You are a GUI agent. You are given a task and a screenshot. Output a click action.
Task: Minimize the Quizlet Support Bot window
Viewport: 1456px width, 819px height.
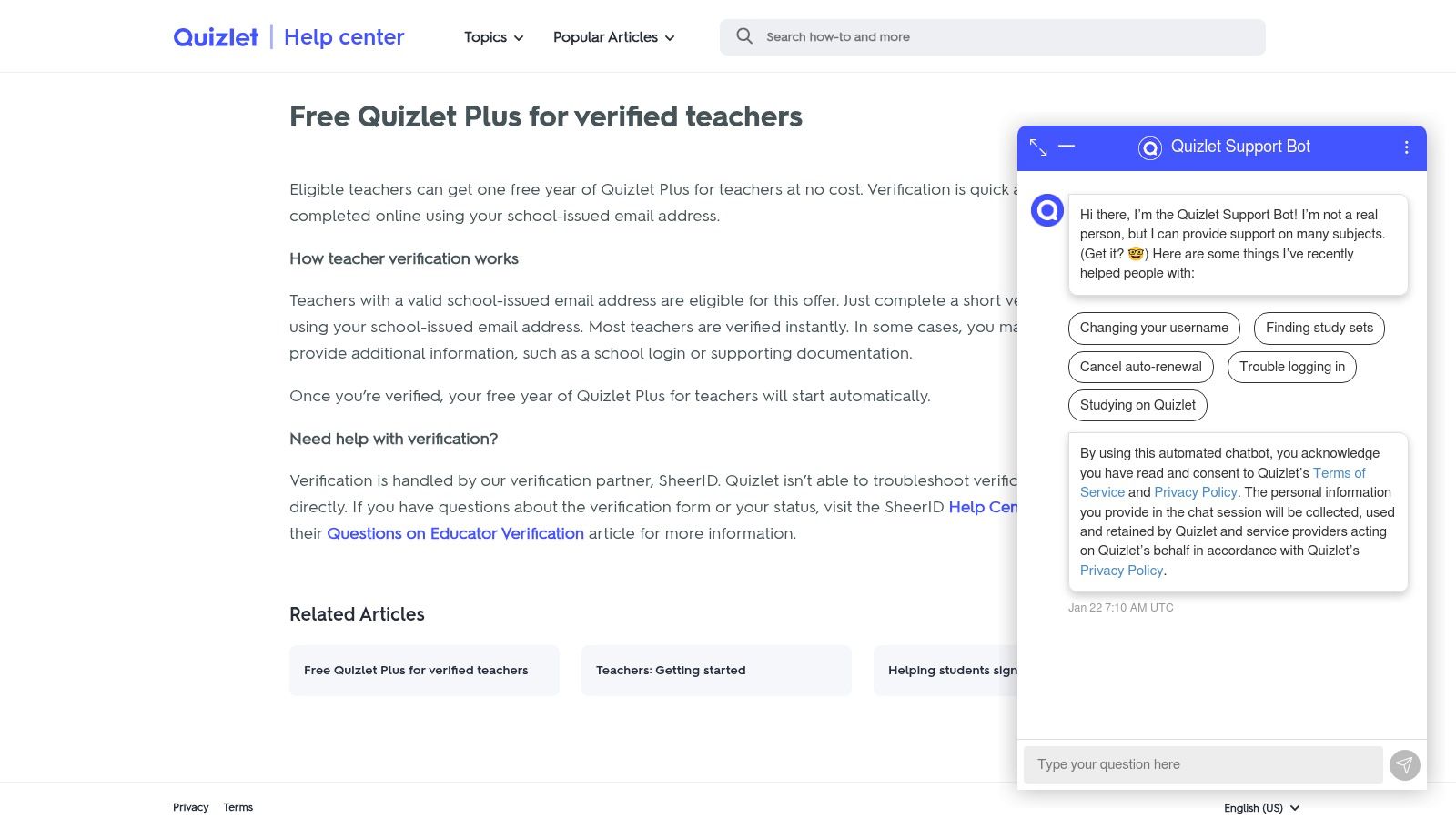pyautogui.click(x=1067, y=147)
